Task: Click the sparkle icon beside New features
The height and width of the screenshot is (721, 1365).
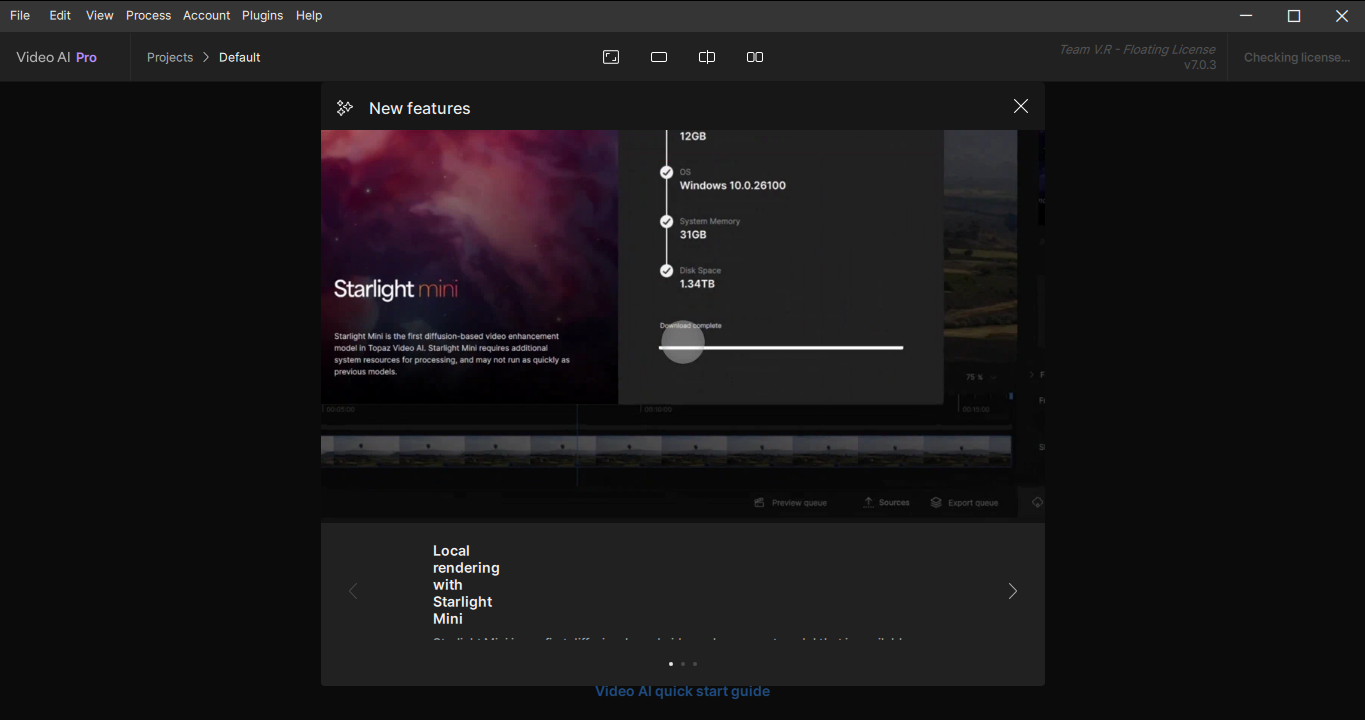Action: [345, 108]
